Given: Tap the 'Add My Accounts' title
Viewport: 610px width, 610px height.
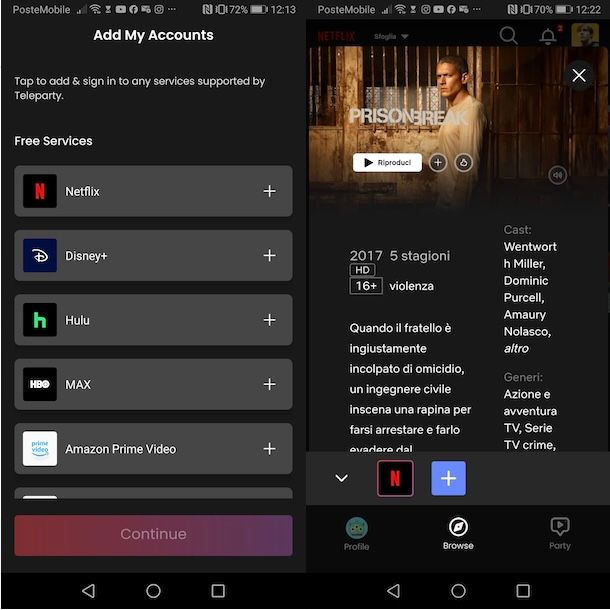Looking at the screenshot, I should pos(153,35).
